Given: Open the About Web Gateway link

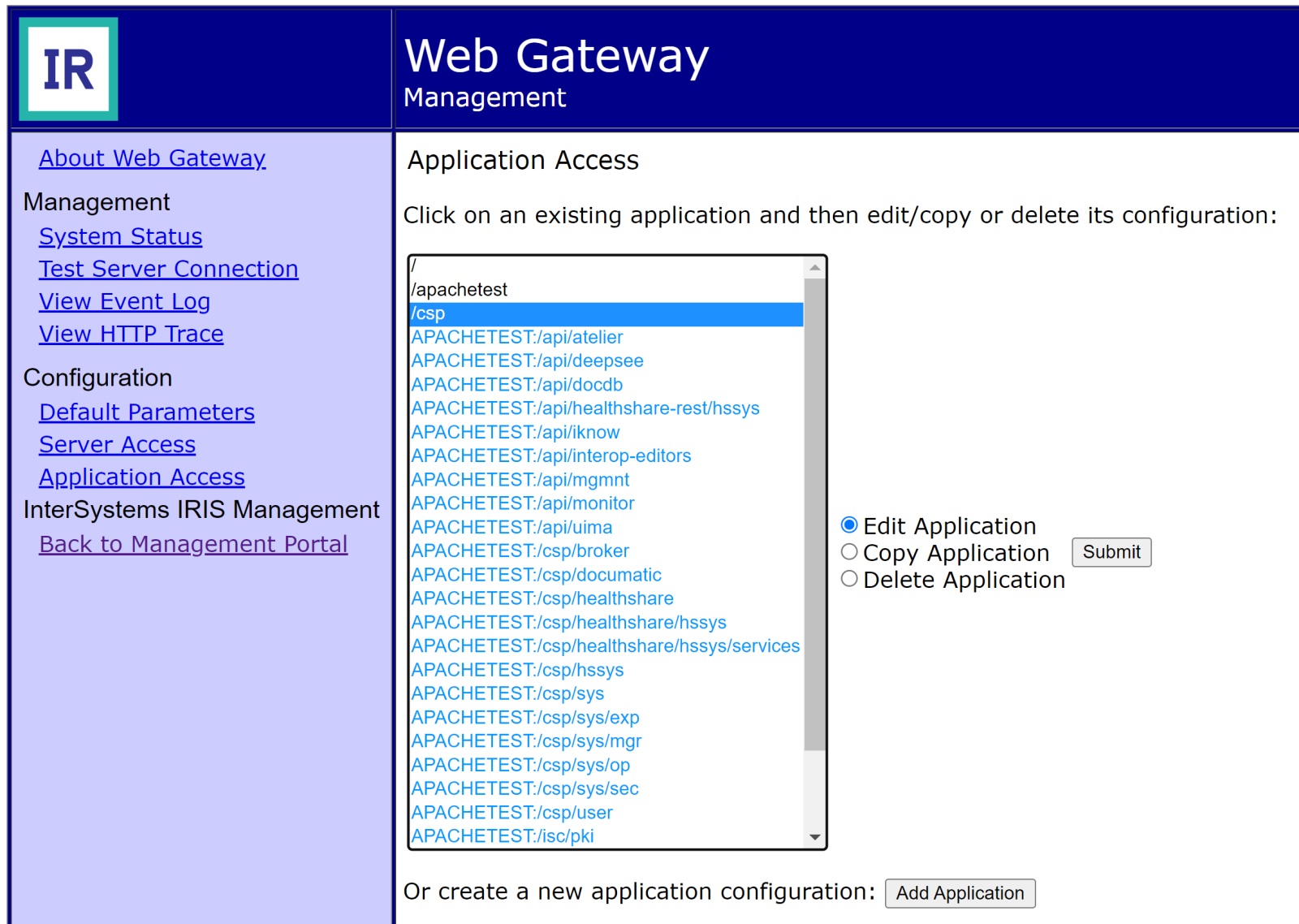Looking at the screenshot, I should click(152, 158).
